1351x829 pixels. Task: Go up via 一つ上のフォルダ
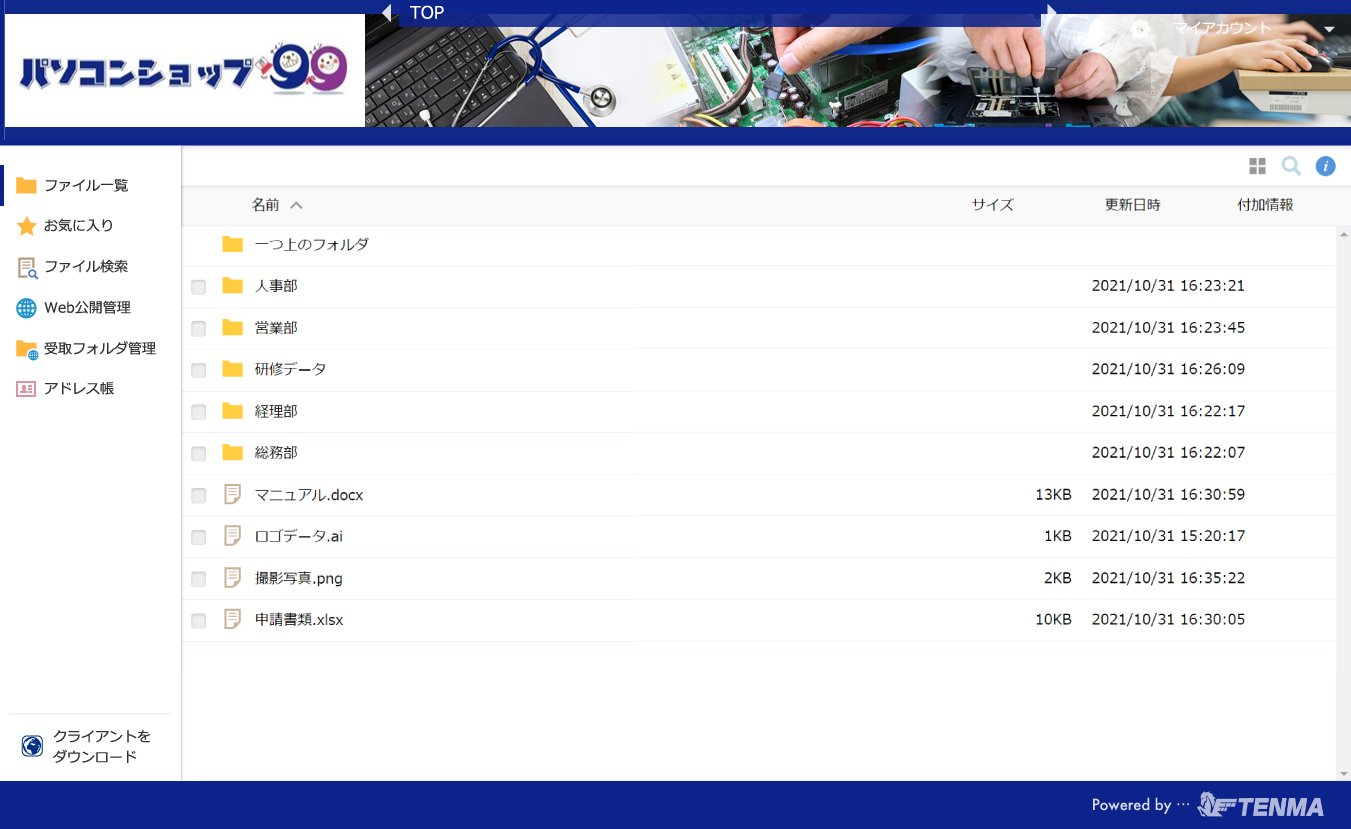311,244
